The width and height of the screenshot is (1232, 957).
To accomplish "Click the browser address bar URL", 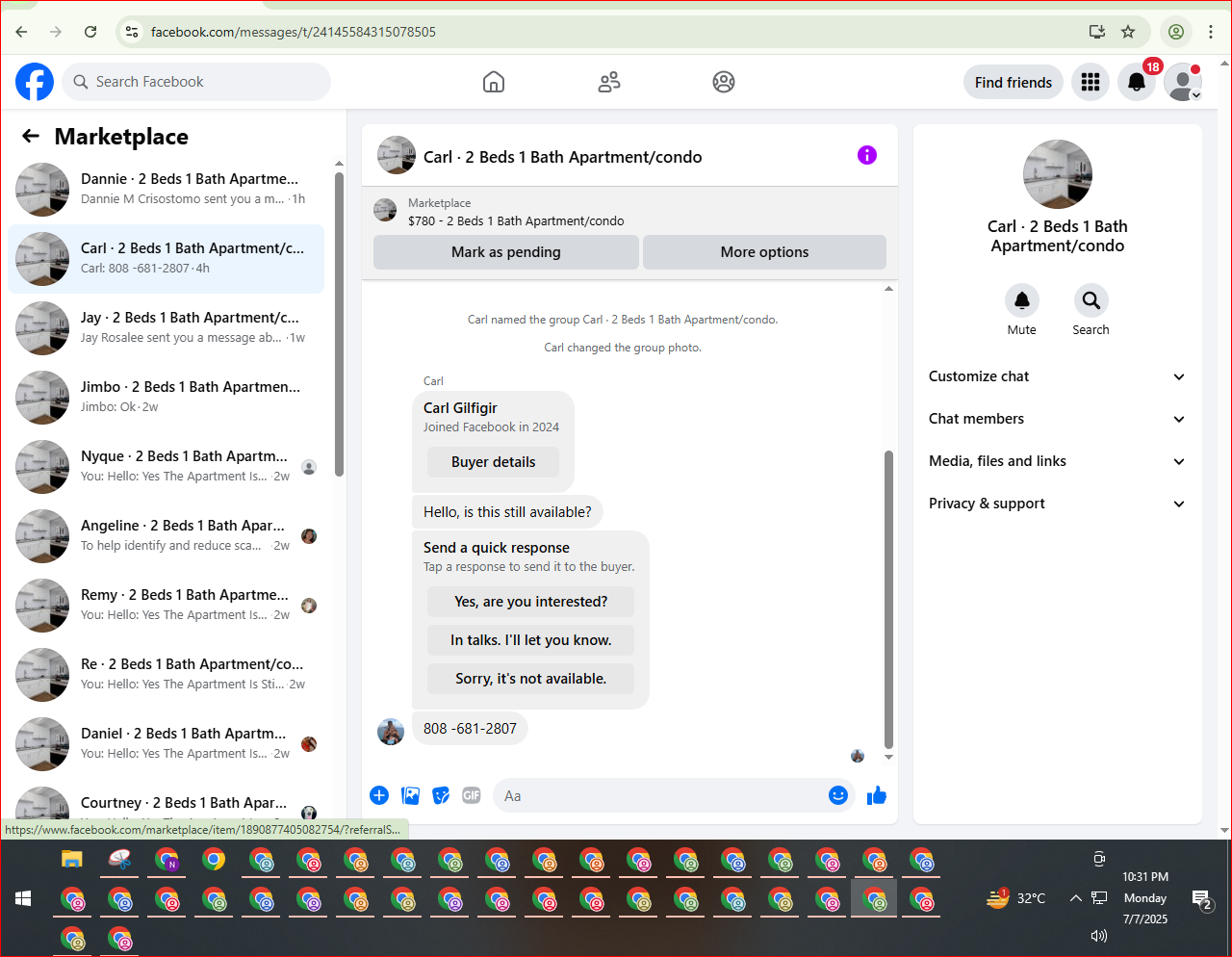I will [x=294, y=32].
